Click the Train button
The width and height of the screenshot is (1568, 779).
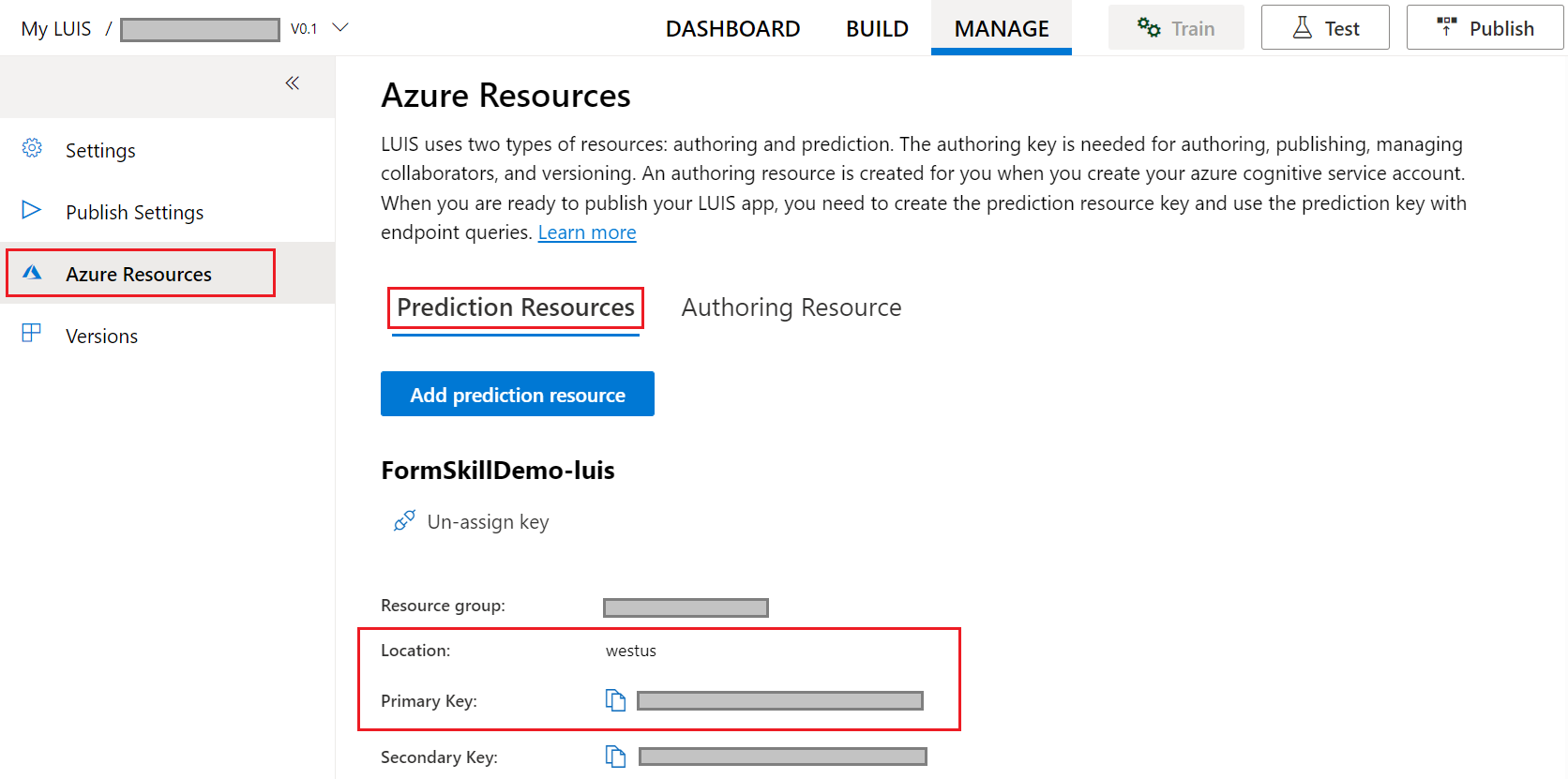click(1176, 27)
